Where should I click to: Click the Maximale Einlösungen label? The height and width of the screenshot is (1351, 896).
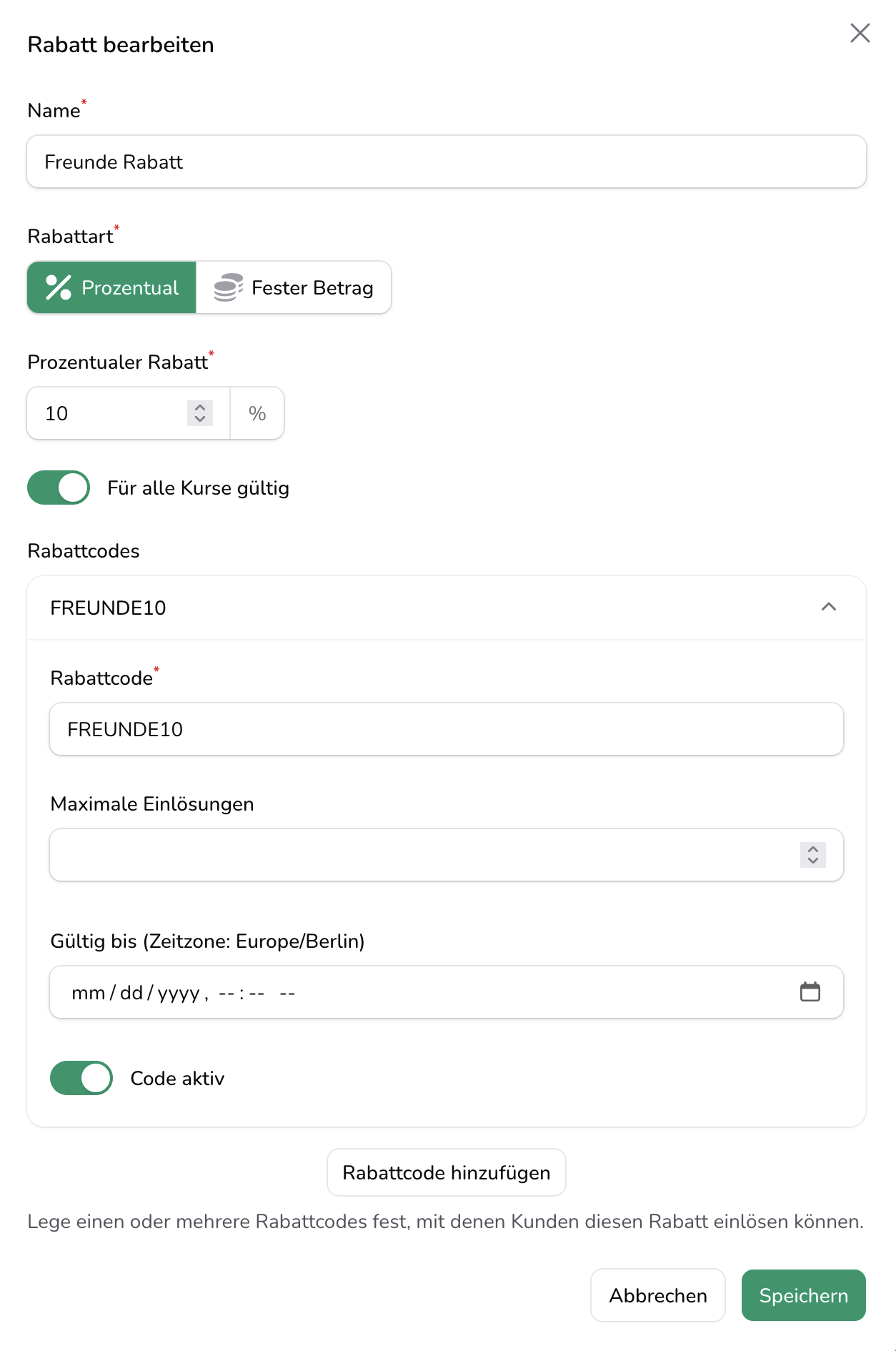[152, 804]
